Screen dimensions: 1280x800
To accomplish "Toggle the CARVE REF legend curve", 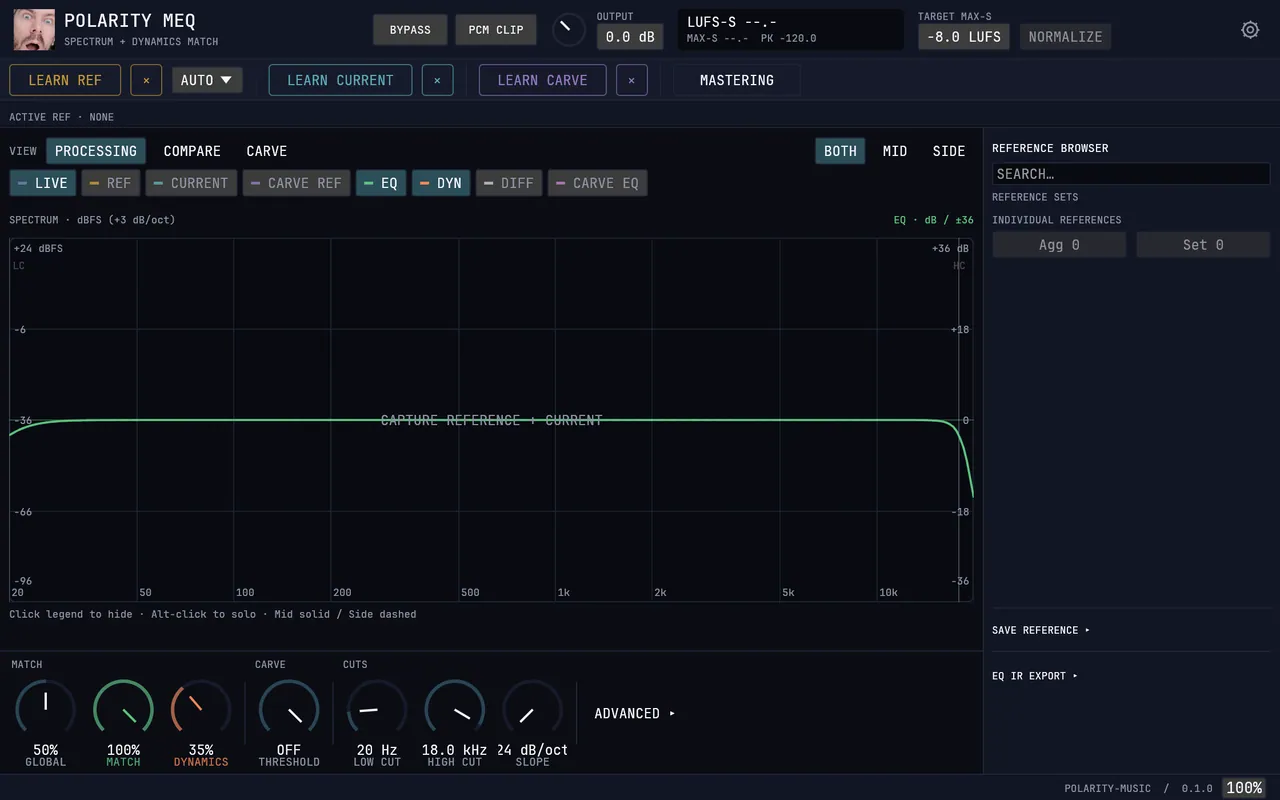I will click(296, 183).
